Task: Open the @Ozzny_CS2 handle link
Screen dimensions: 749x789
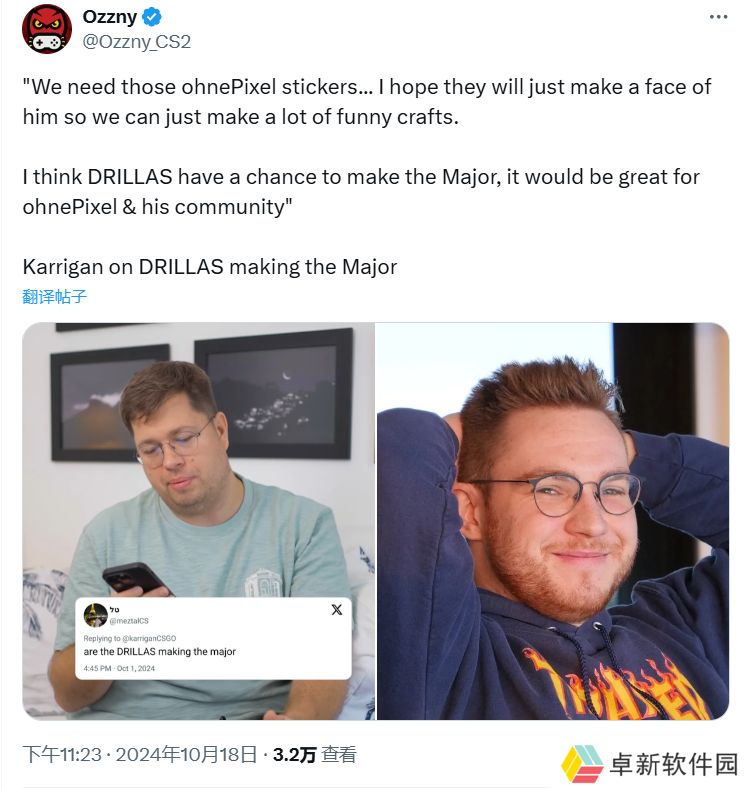Action: tap(136, 41)
